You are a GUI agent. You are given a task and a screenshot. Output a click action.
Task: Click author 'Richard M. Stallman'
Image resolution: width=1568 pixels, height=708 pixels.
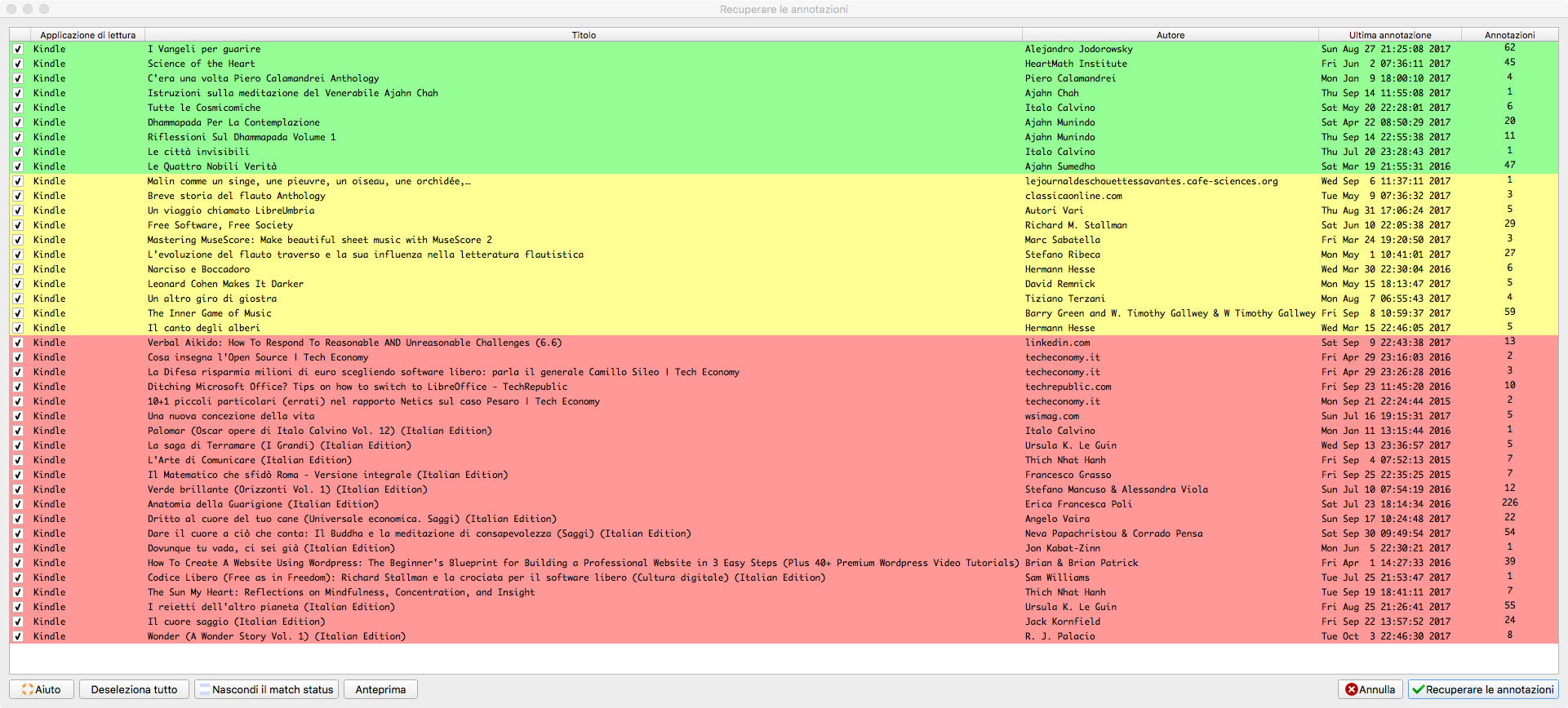coord(1076,225)
